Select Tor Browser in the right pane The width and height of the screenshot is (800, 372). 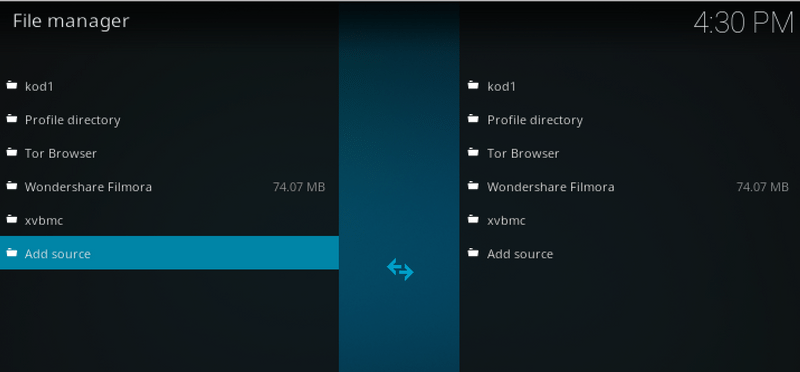[630, 153]
